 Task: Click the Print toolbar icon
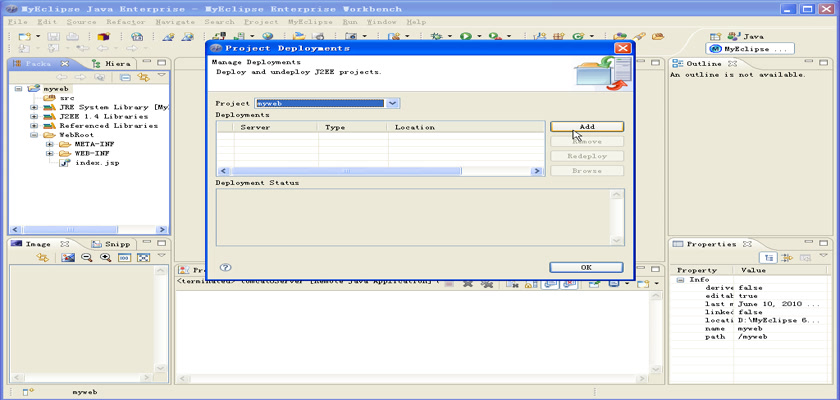coord(72,36)
